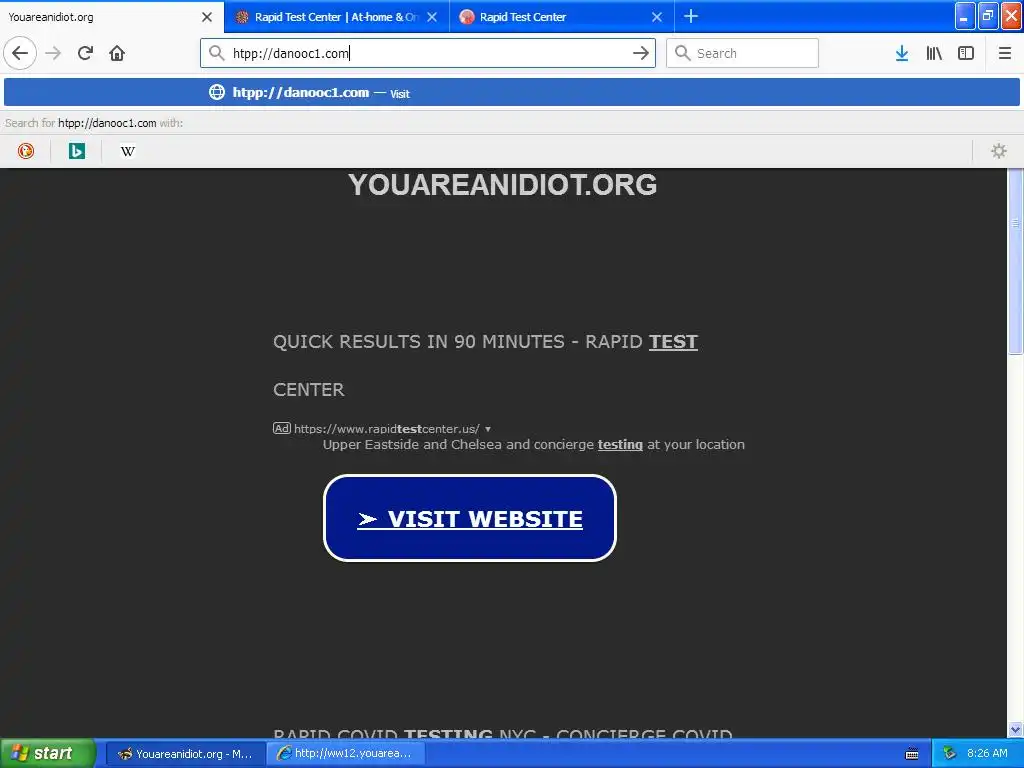Image resolution: width=1024 pixels, height=768 pixels.
Task: Click the green tray icon next to the clock
Action: [x=949, y=754]
